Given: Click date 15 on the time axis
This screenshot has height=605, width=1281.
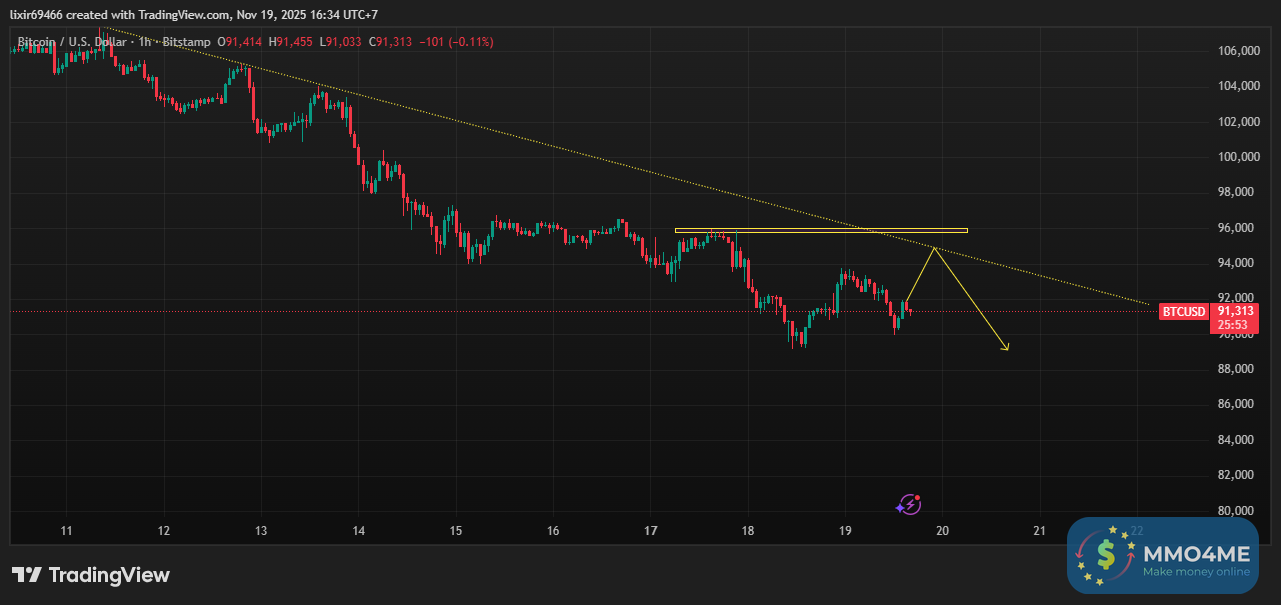Looking at the screenshot, I should click(455, 531).
